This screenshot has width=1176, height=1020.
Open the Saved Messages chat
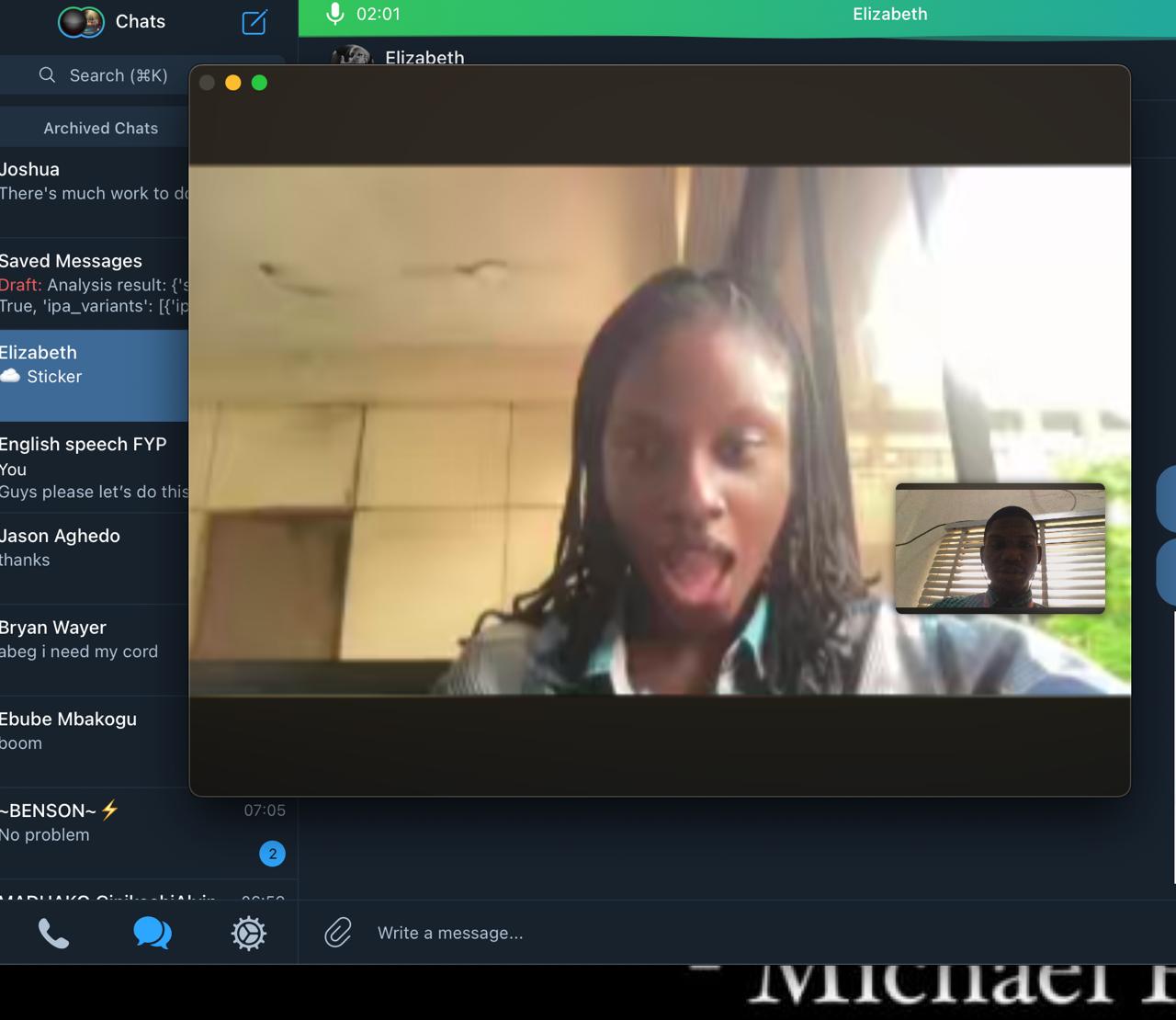coord(95,284)
